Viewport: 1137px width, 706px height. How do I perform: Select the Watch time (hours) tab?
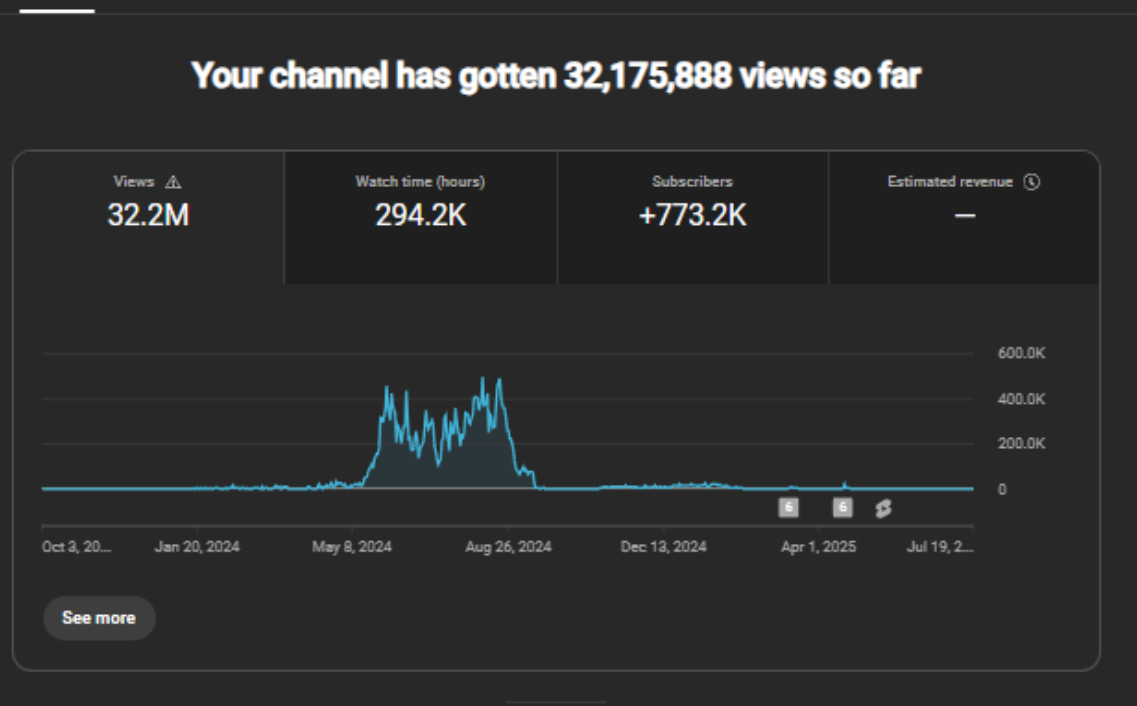[421, 217]
